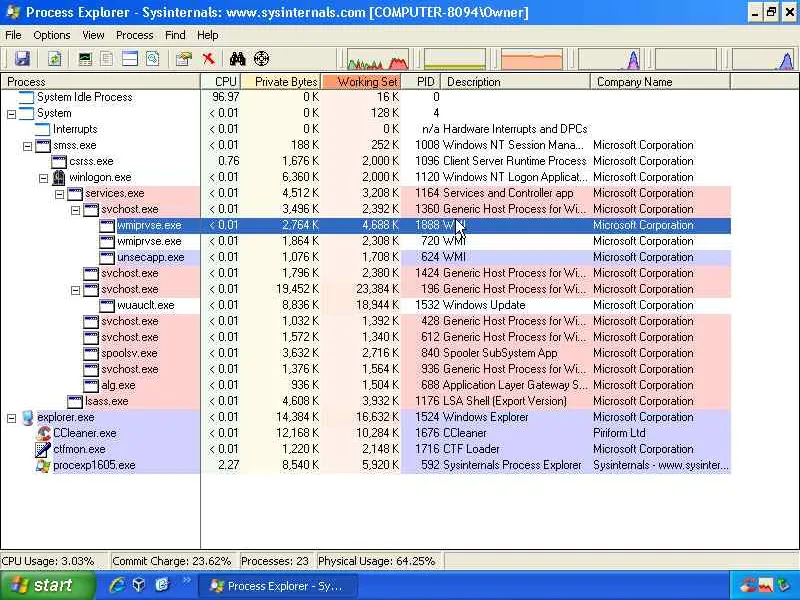
Task: Click the Find Window's Process target icon
Action: click(x=261, y=59)
